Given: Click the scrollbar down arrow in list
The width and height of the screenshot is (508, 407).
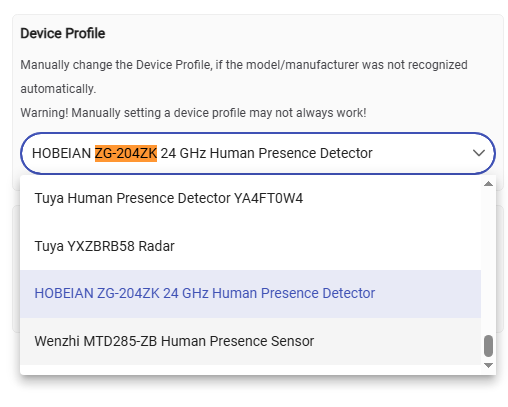Looking at the screenshot, I should pos(488,366).
